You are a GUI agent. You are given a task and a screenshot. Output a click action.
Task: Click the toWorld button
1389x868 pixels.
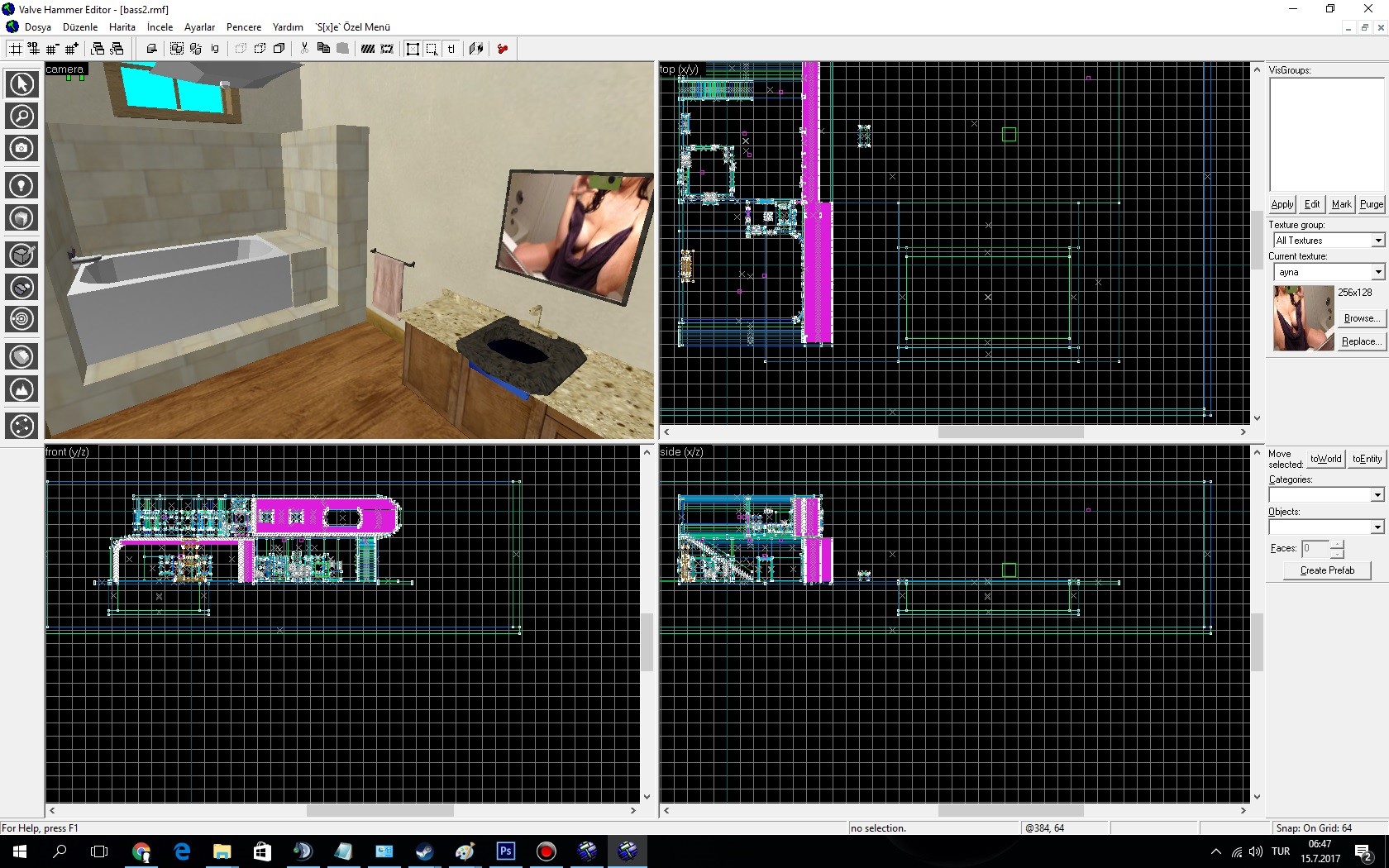[x=1325, y=459]
